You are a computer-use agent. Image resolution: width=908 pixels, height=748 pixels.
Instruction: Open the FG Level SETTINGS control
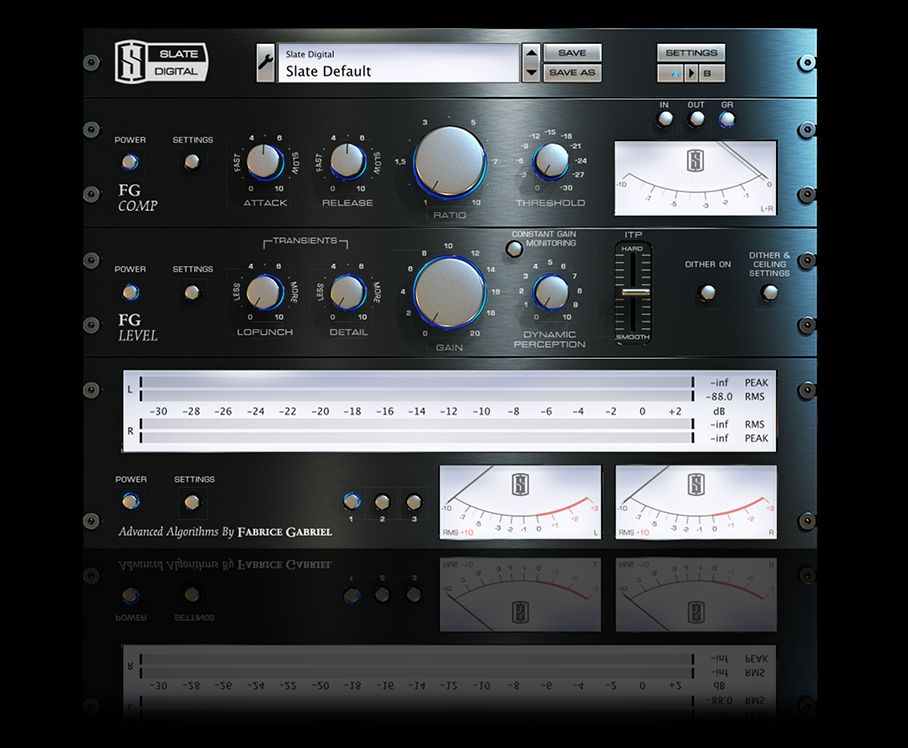pyautogui.click(x=191, y=290)
